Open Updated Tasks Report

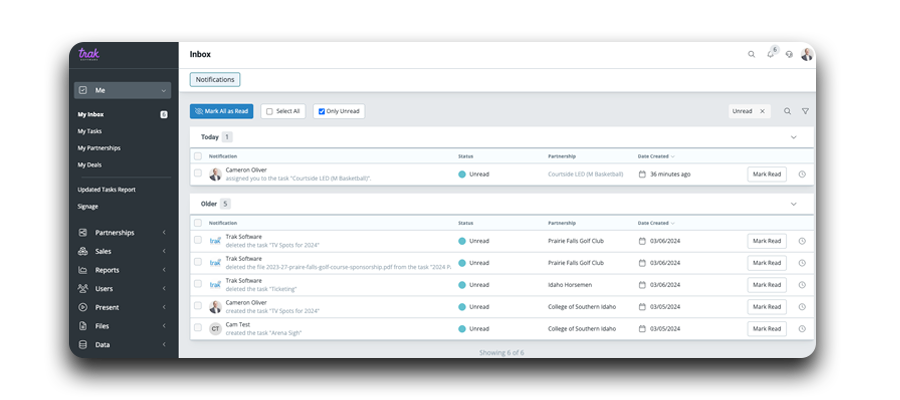coord(107,189)
